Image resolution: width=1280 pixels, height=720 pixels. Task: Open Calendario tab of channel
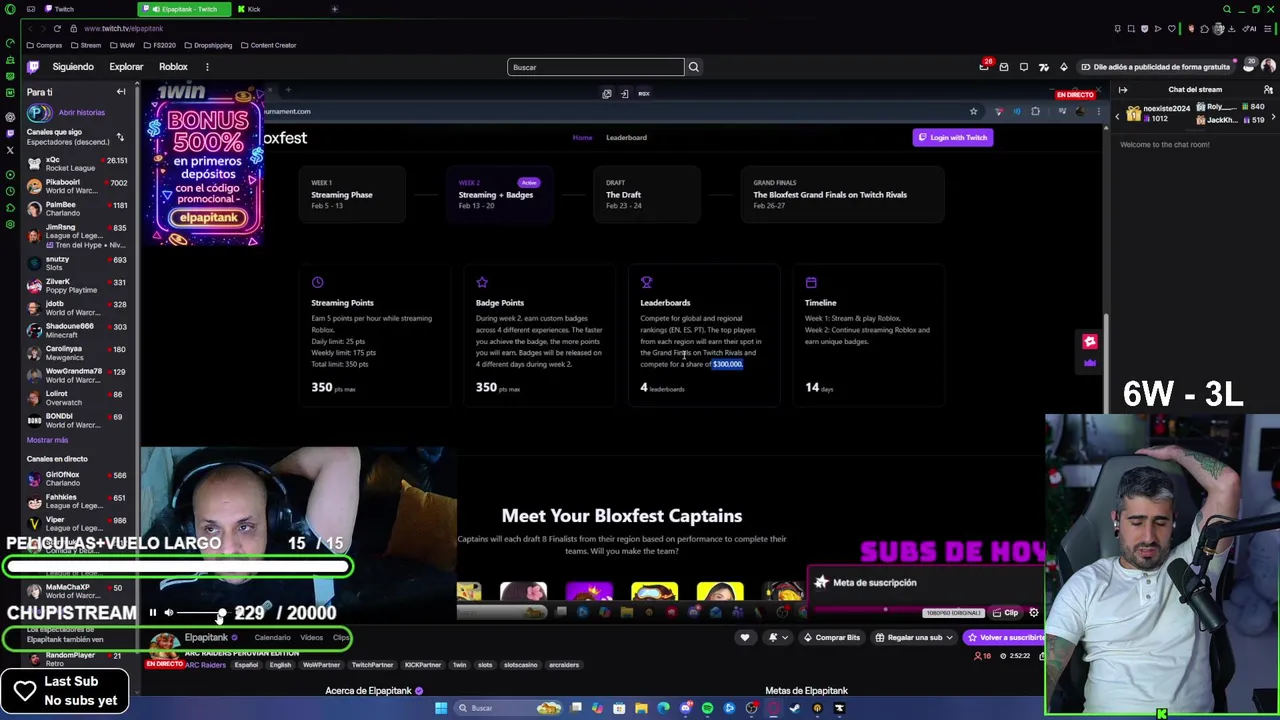click(x=272, y=637)
